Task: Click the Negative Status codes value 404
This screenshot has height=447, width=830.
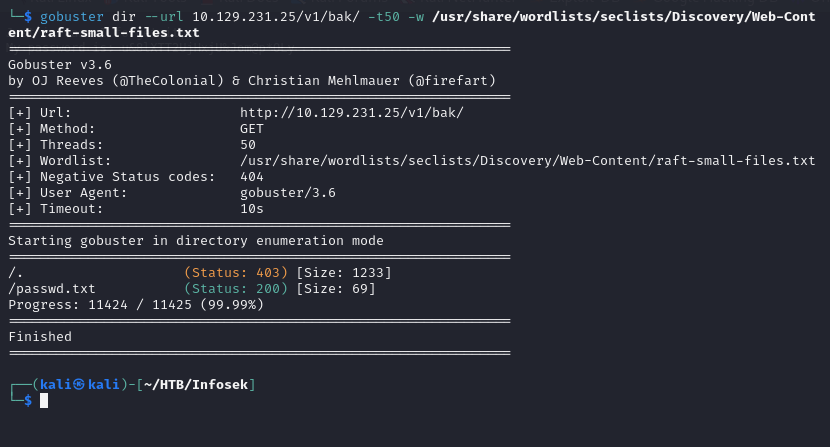Action: pos(251,177)
